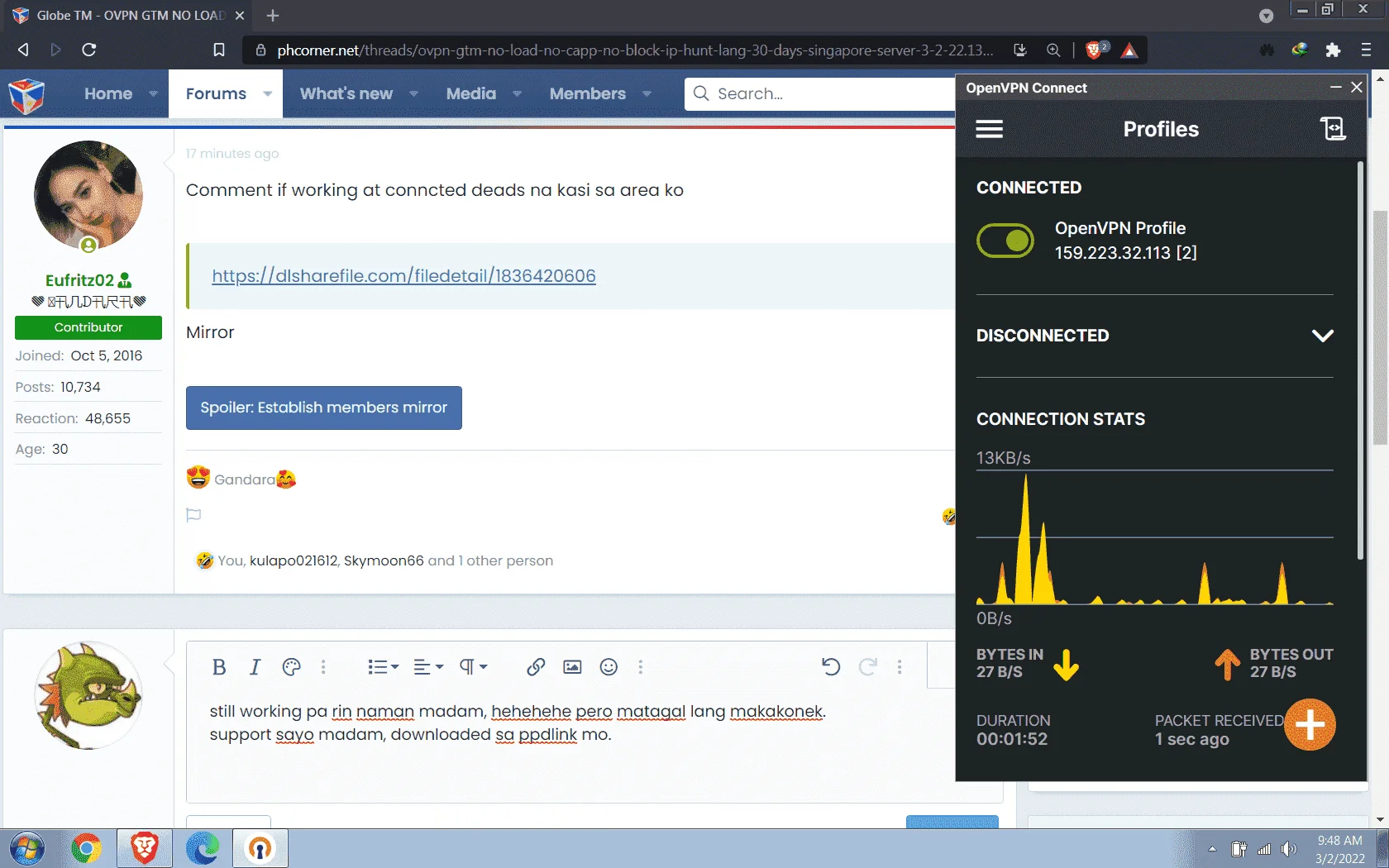Insert a link in the editor
This screenshot has width=1389, height=868.
(536, 667)
